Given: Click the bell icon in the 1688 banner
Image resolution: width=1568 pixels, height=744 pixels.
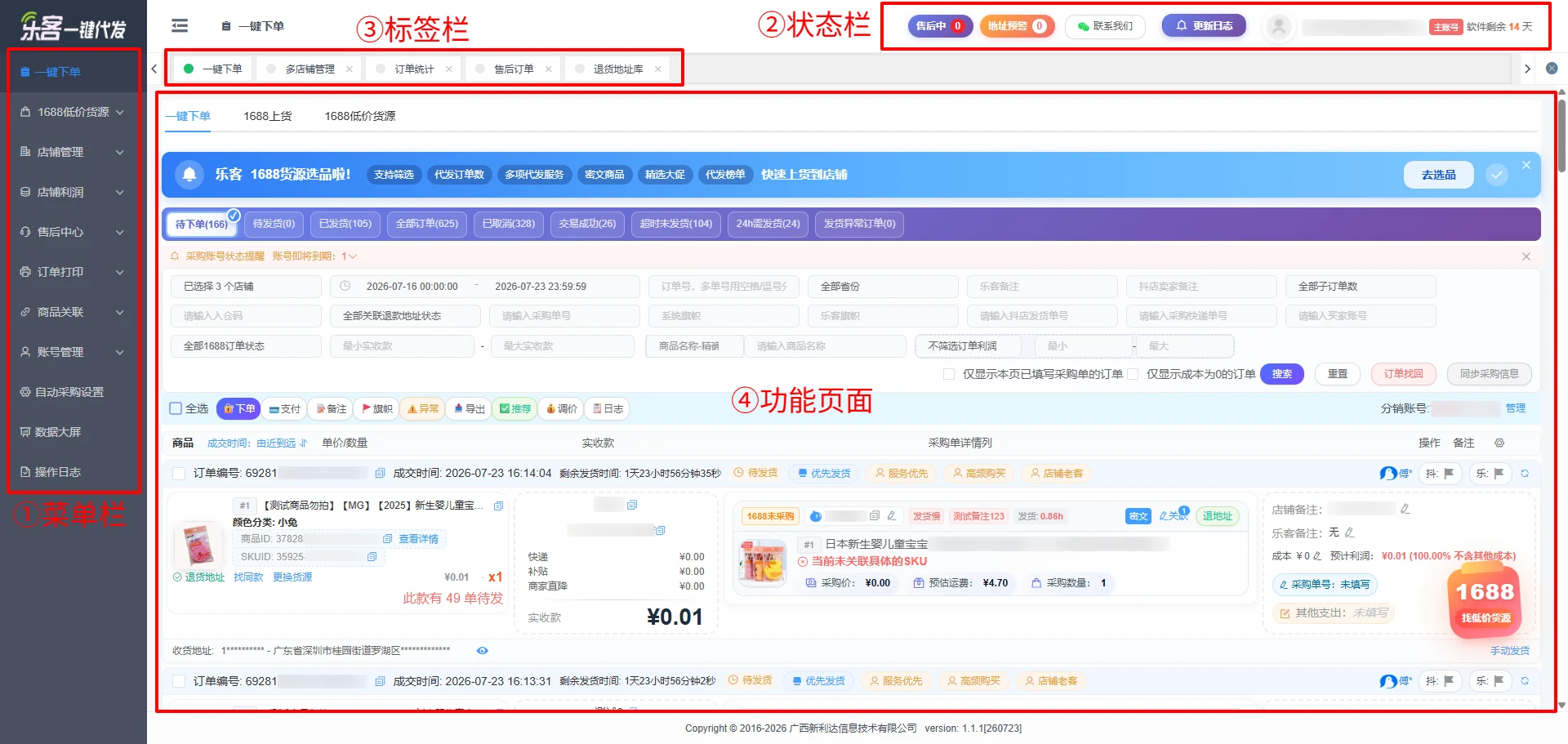Looking at the screenshot, I should 189,175.
